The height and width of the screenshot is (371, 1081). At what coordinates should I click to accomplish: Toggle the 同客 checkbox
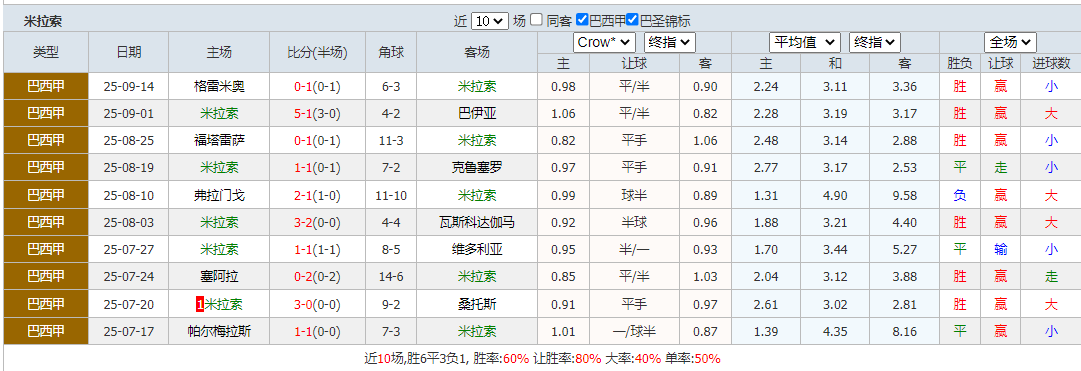(536, 20)
